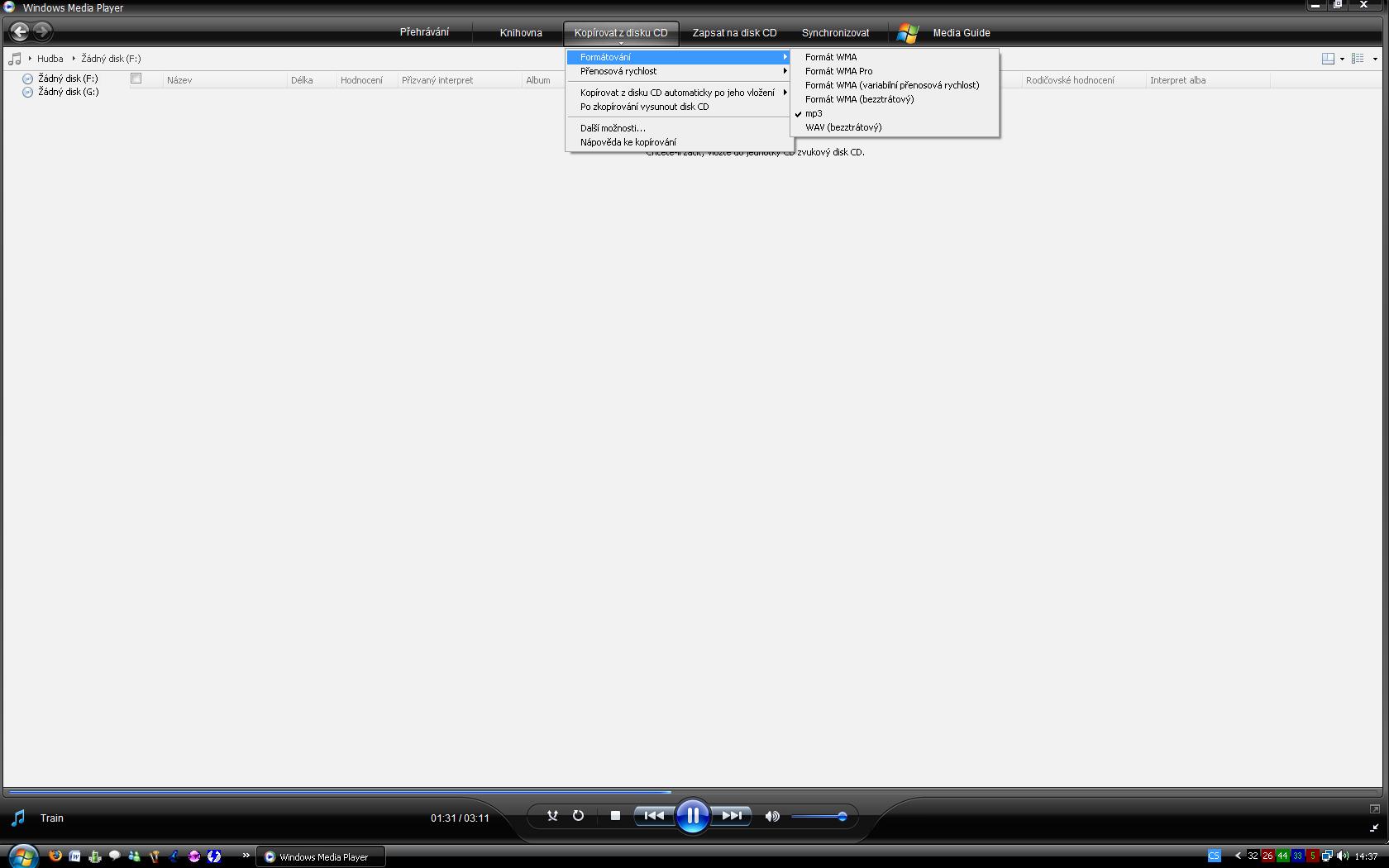The height and width of the screenshot is (868, 1389).
Task: Open the Synchronizovat tab
Action: (835, 33)
